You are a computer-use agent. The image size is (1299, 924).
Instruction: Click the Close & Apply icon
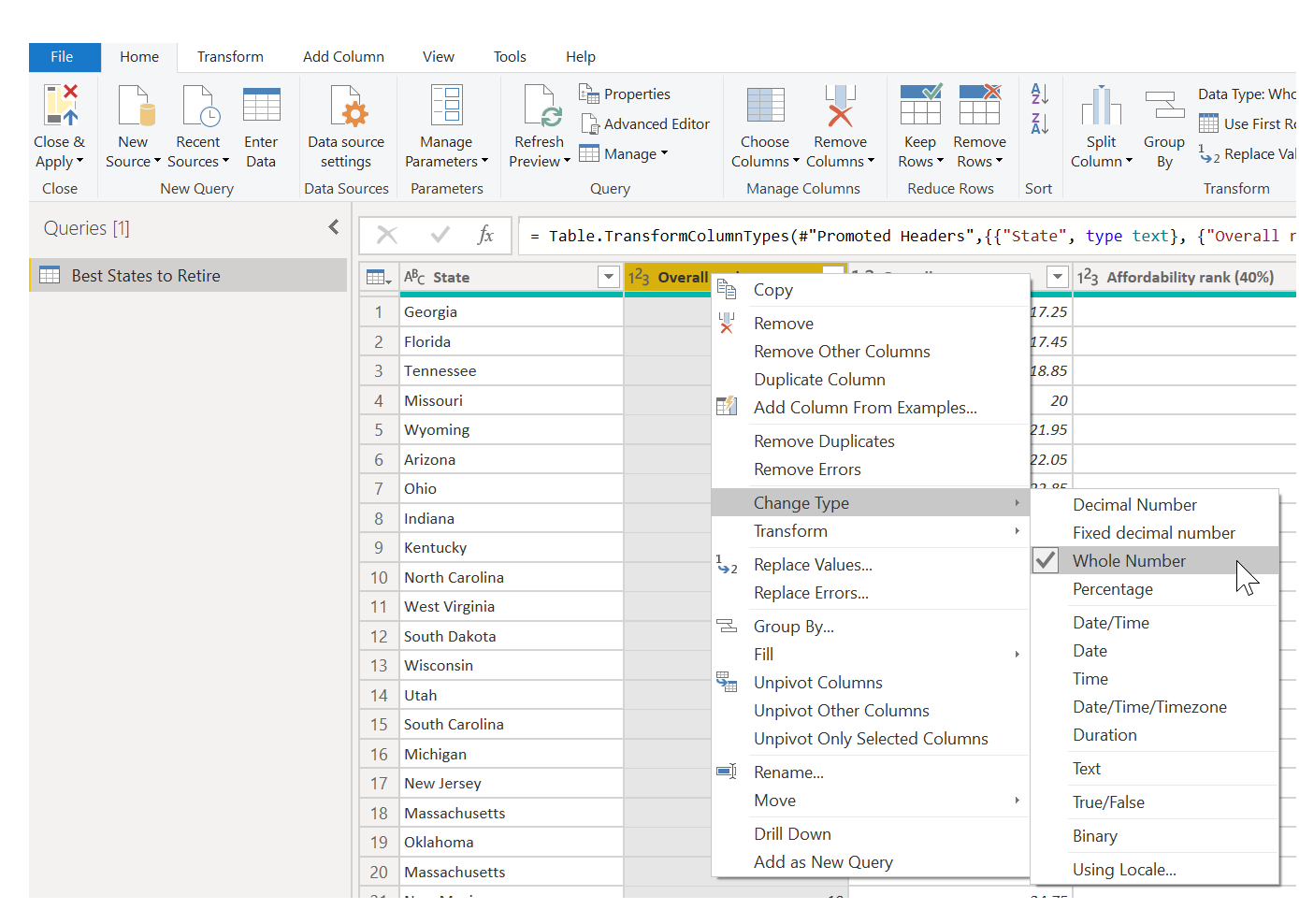[60, 106]
